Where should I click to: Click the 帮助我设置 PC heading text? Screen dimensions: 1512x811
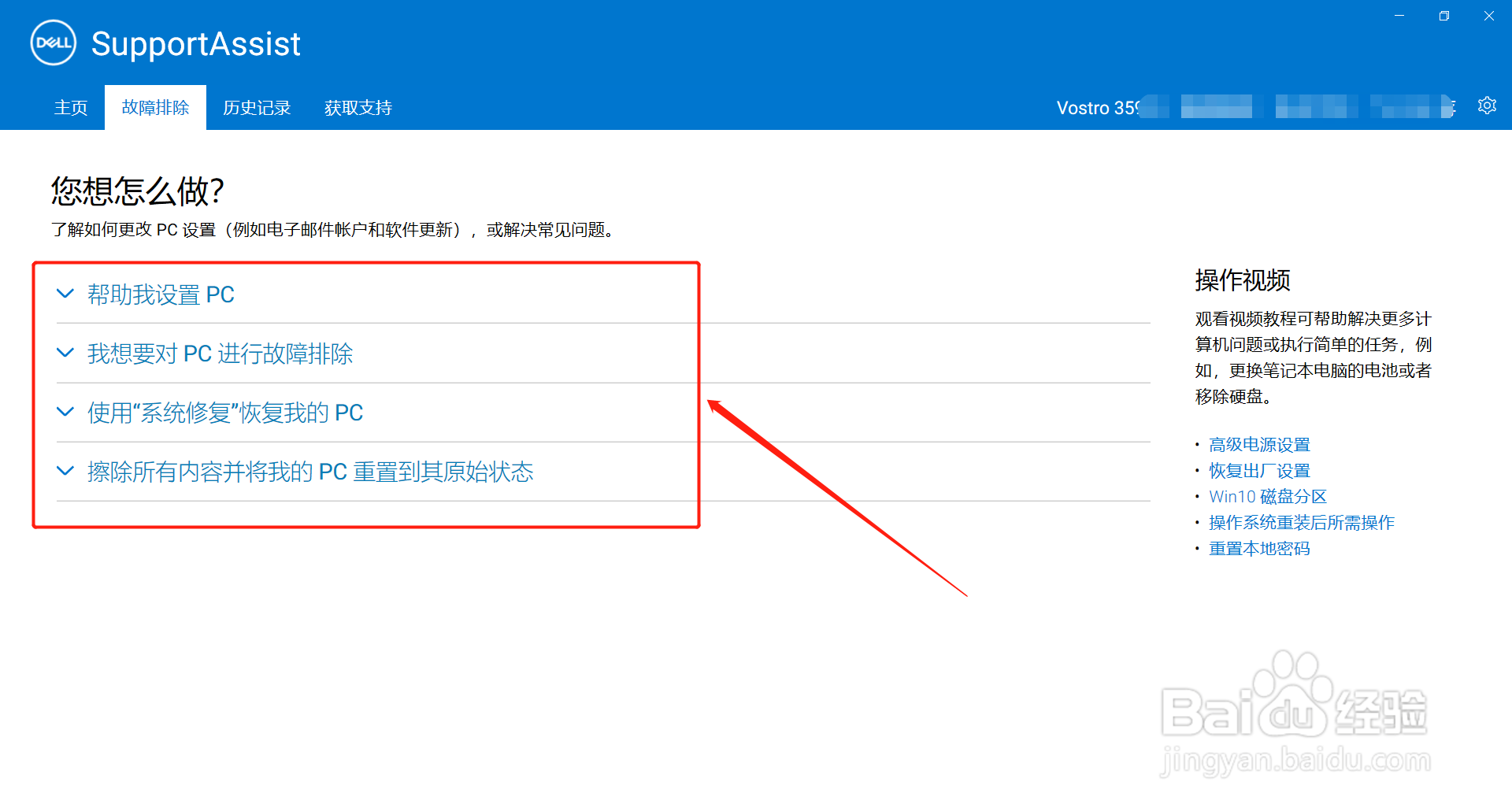[x=161, y=294]
